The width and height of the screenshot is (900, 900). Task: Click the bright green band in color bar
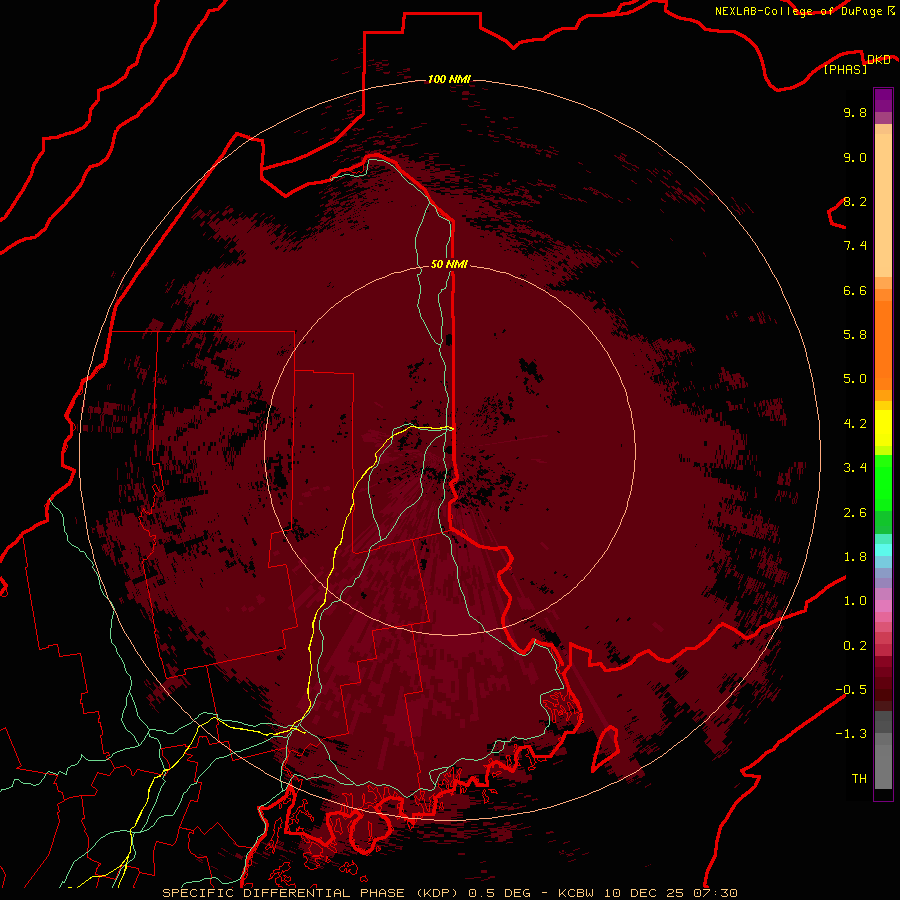coord(883,482)
